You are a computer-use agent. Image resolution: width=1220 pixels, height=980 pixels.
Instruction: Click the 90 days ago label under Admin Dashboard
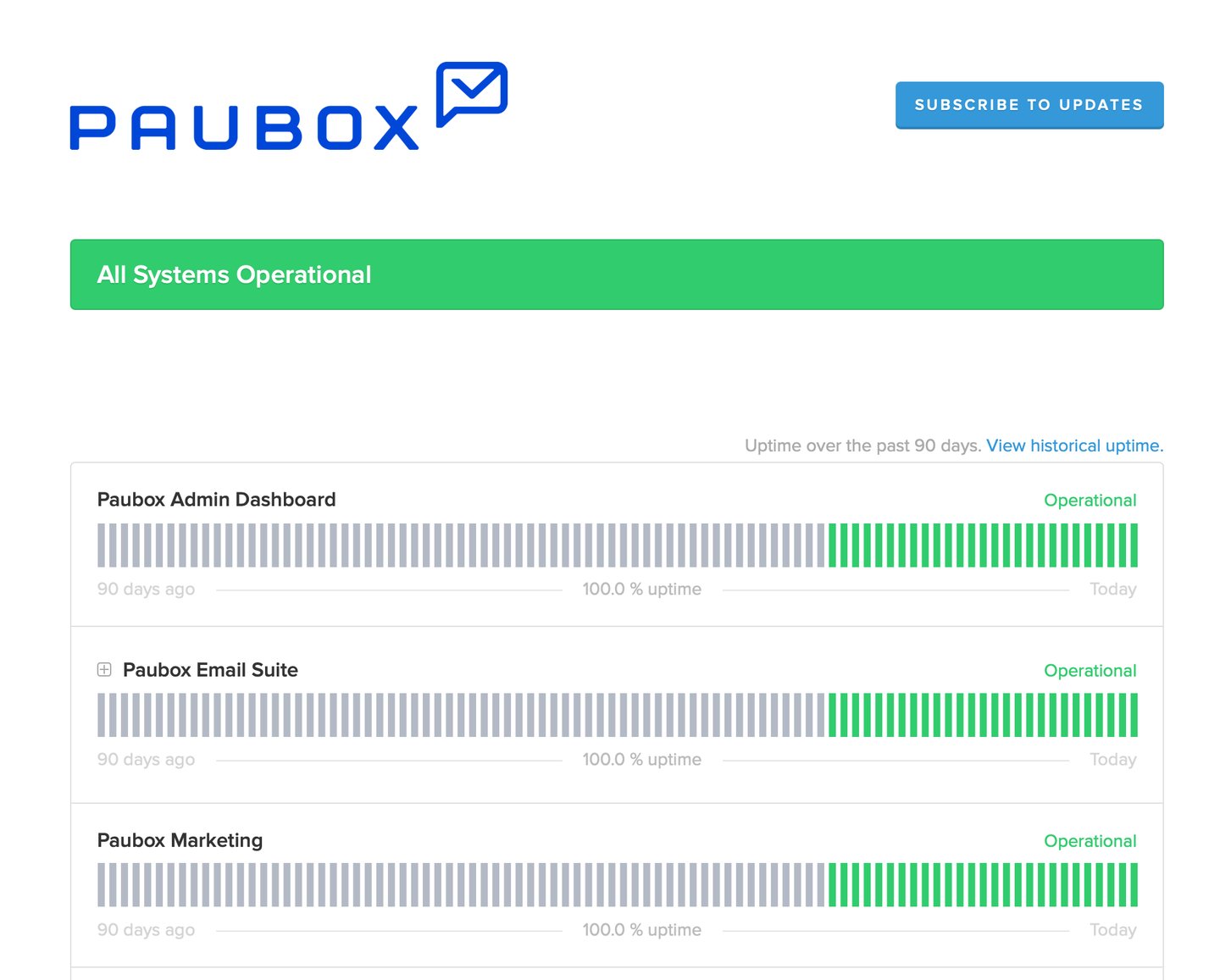pos(146,590)
